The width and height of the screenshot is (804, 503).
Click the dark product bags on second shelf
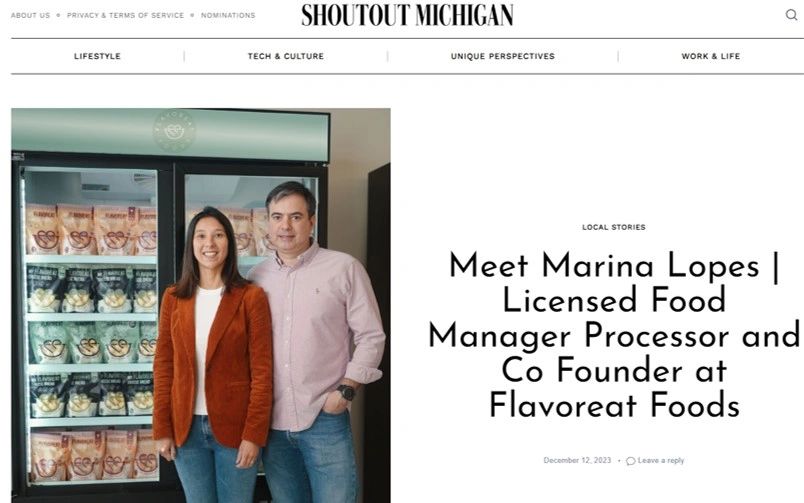[92, 290]
